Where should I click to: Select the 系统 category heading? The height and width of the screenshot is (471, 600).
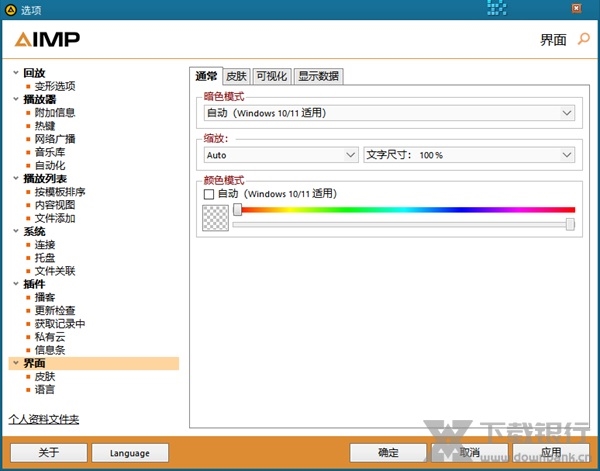pyautogui.click(x=34, y=231)
